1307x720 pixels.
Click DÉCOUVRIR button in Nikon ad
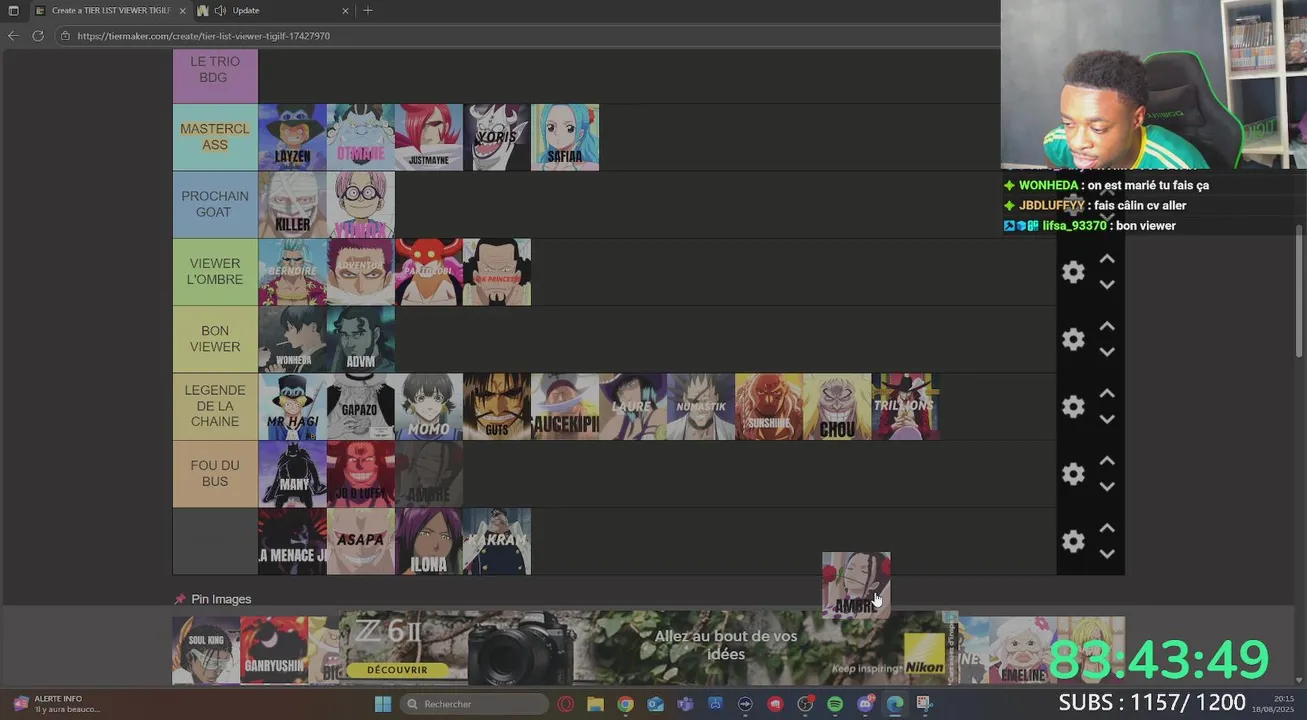point(397,669)
